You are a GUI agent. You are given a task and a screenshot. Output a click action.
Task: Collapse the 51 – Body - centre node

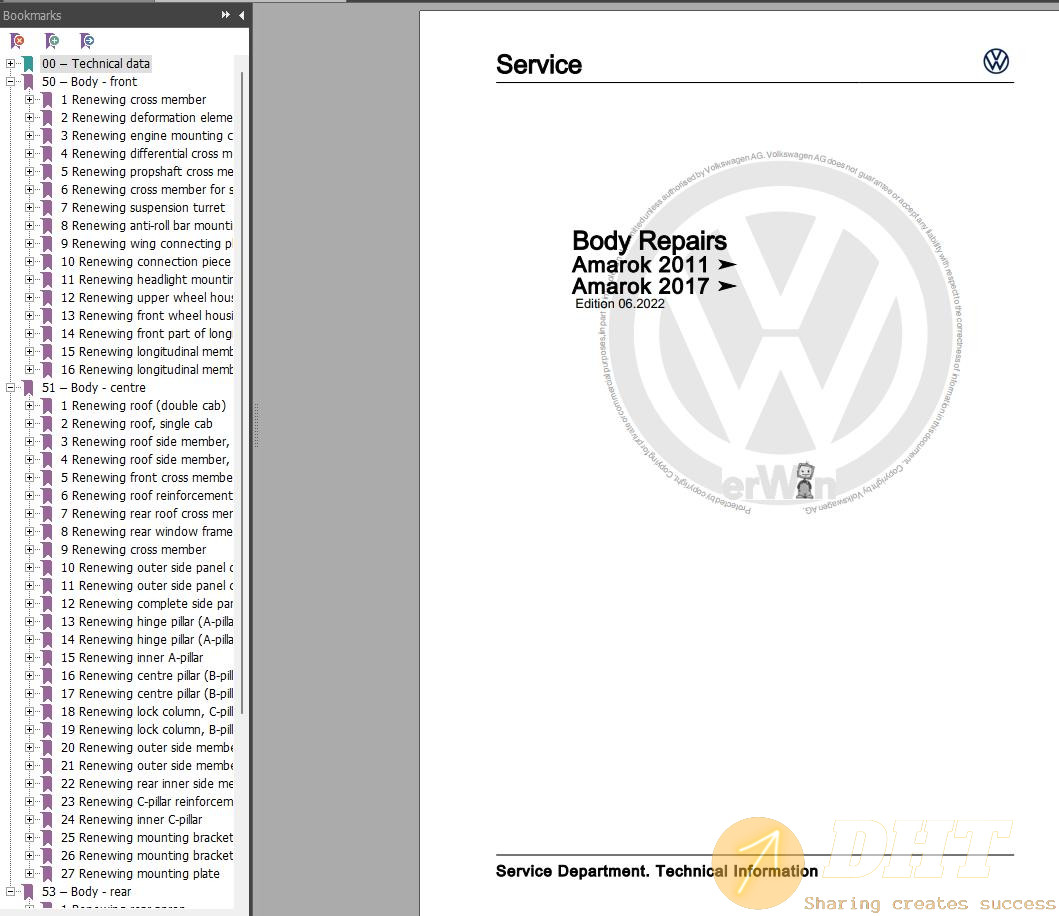pos(10,388)
